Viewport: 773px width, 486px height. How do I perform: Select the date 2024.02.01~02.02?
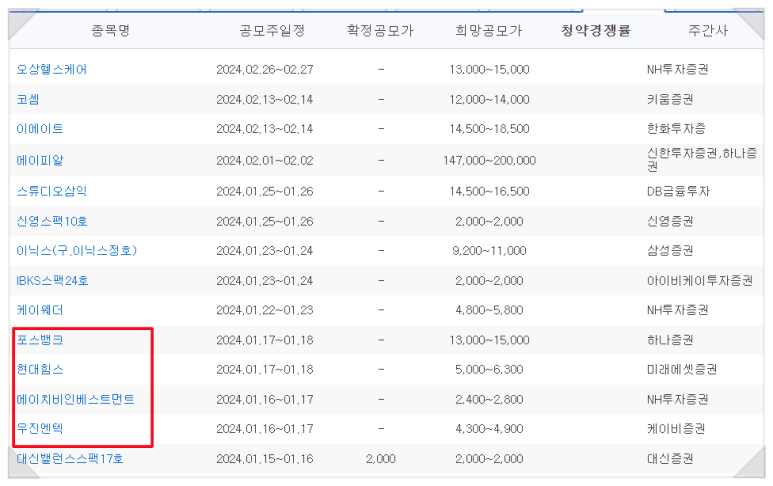click(265, 161)
